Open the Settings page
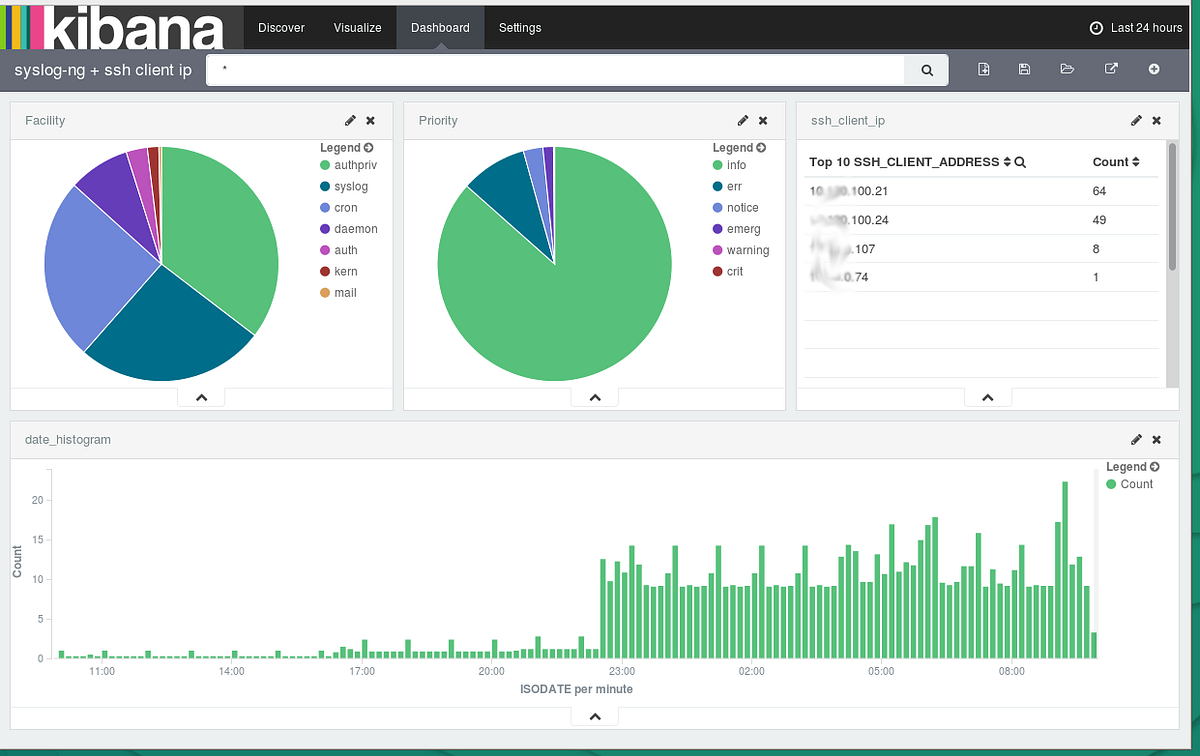The image size is (1200, 756). [x=519, y=27]
